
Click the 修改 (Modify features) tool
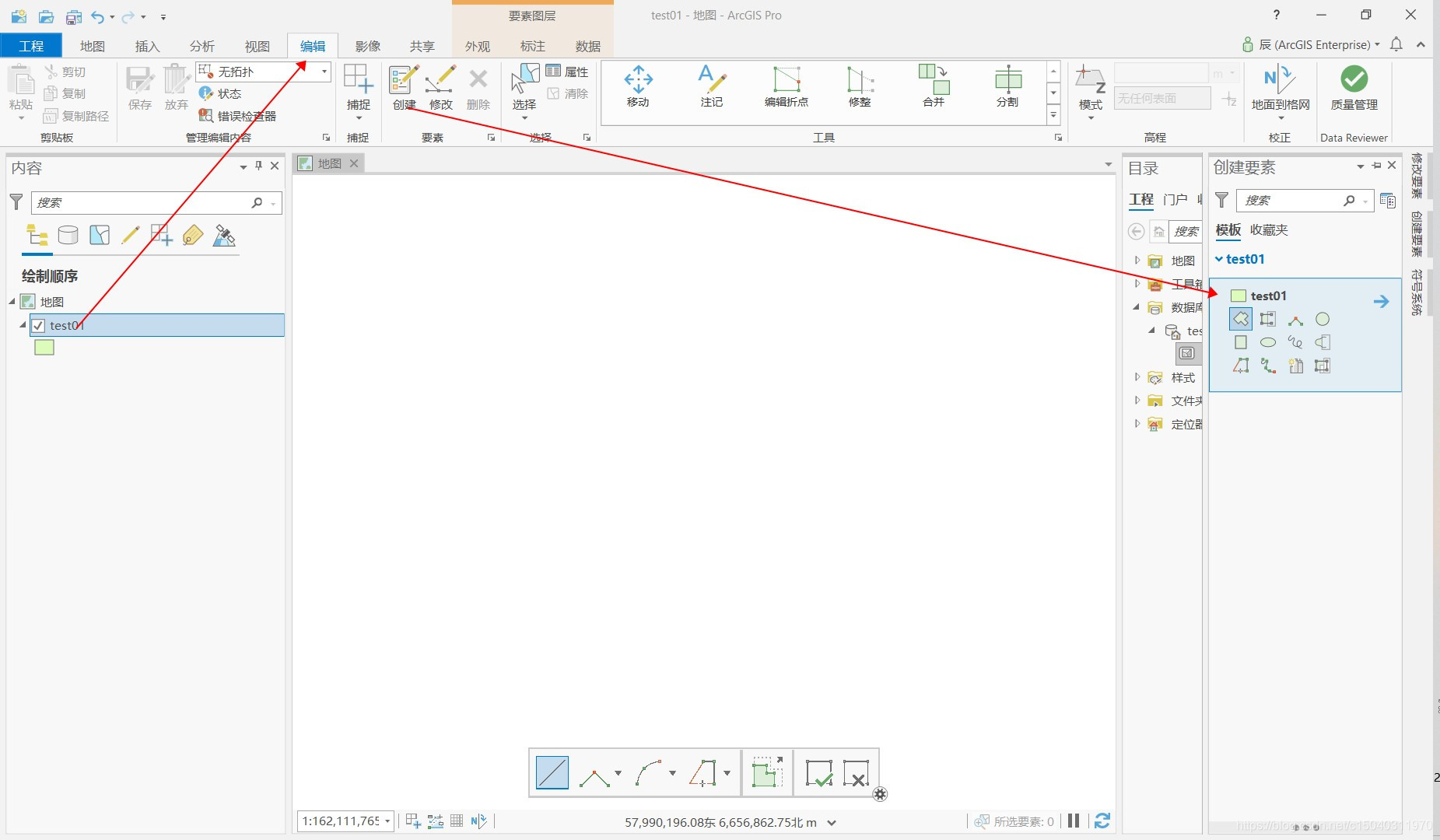pyautogui.click(x=440, y=88)
